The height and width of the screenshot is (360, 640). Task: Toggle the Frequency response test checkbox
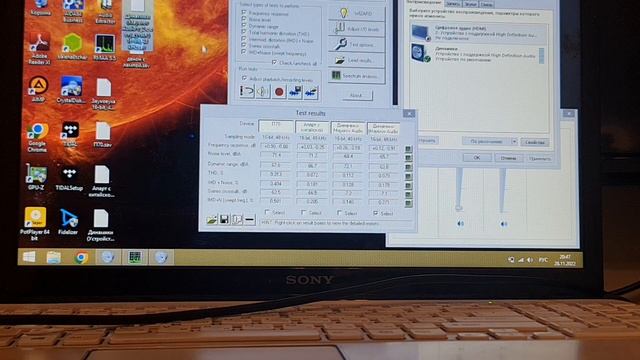click(x=244, y=13)
